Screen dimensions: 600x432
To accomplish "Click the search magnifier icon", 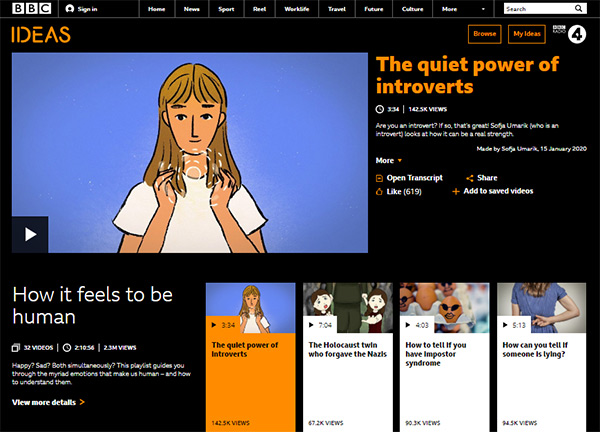I will (x=578, y=8).
